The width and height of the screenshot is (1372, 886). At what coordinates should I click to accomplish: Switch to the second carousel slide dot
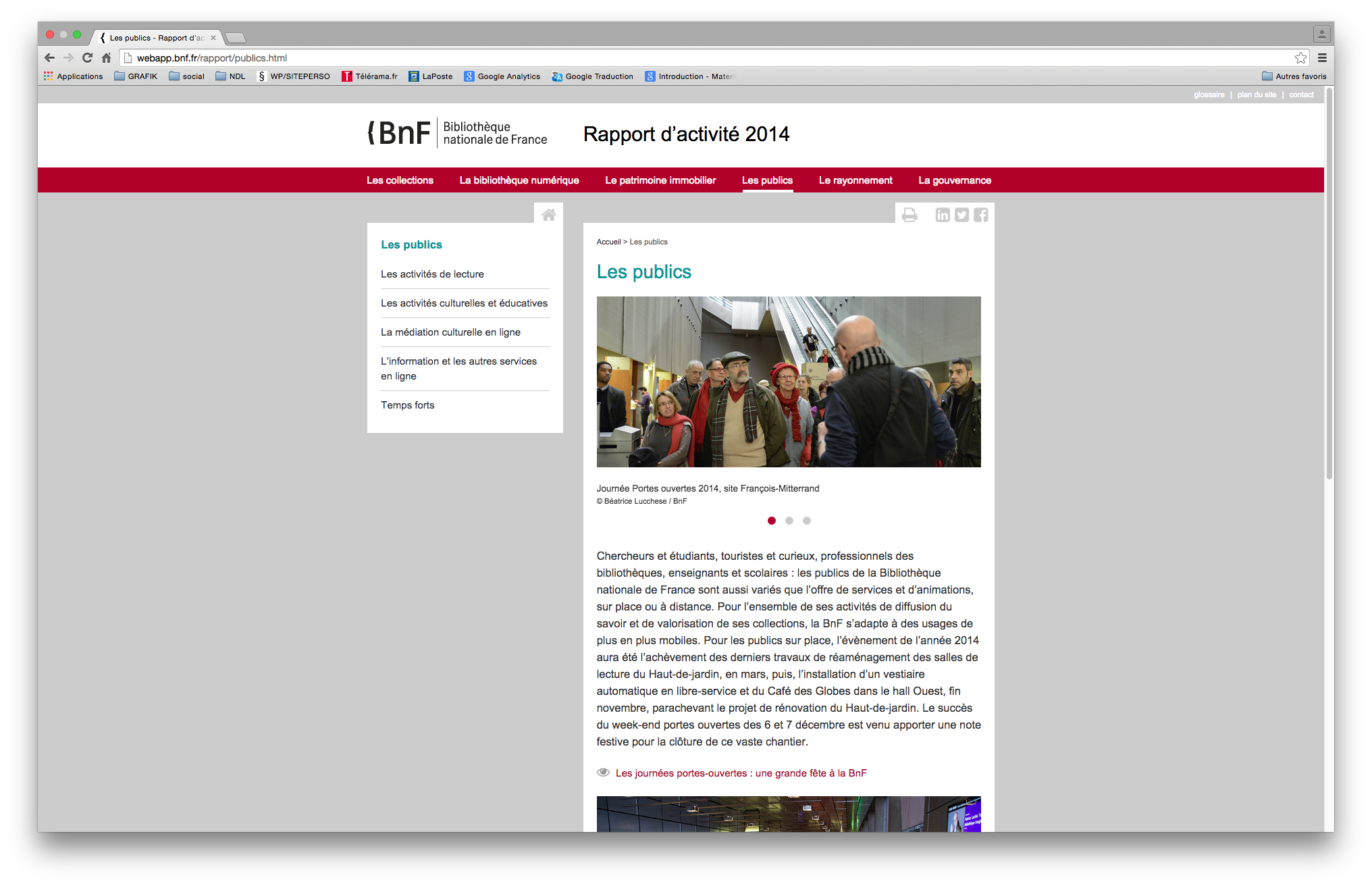pyautogui.click(x=789, y=521)
